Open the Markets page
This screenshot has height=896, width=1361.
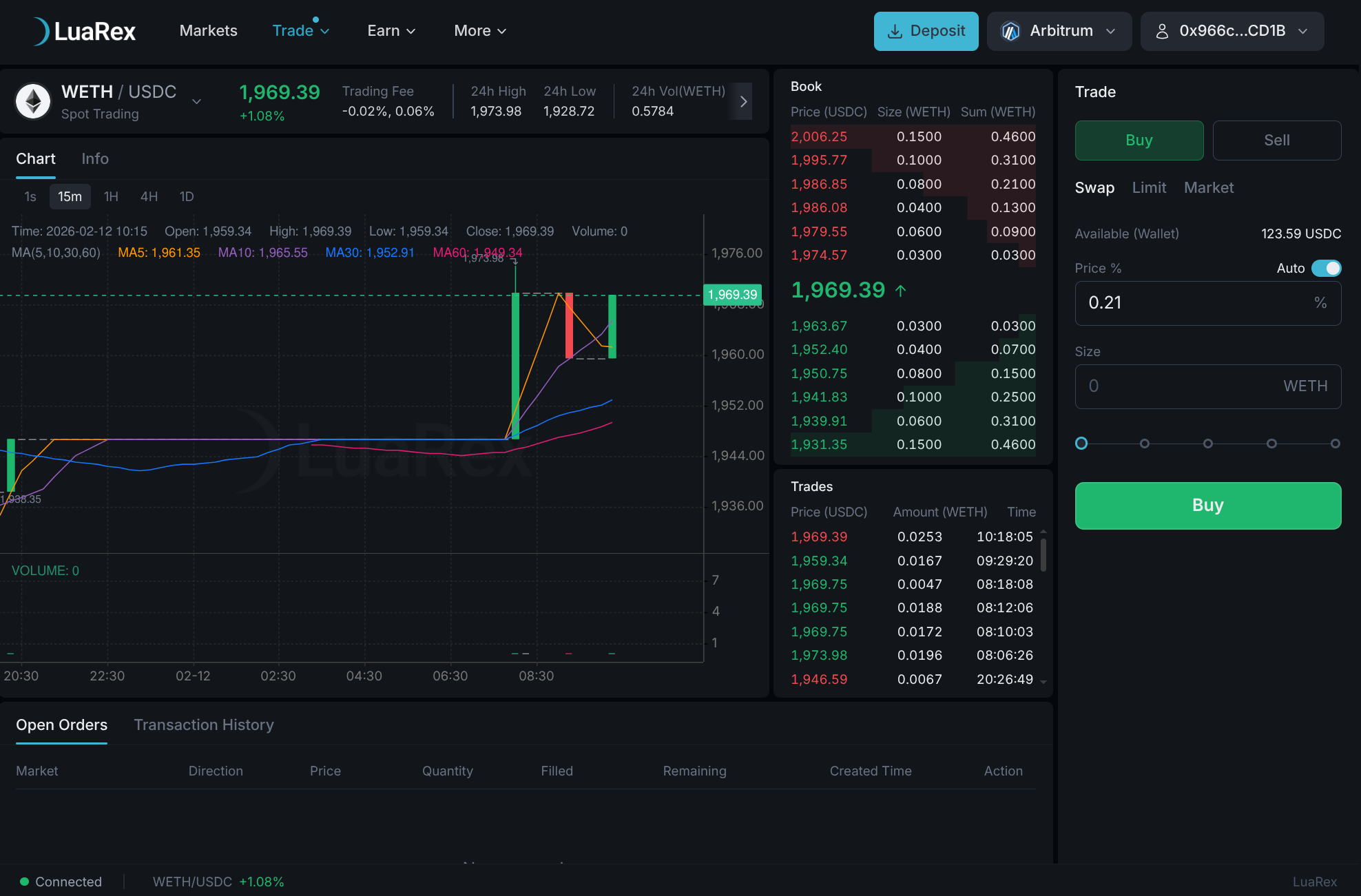point(208,31)
